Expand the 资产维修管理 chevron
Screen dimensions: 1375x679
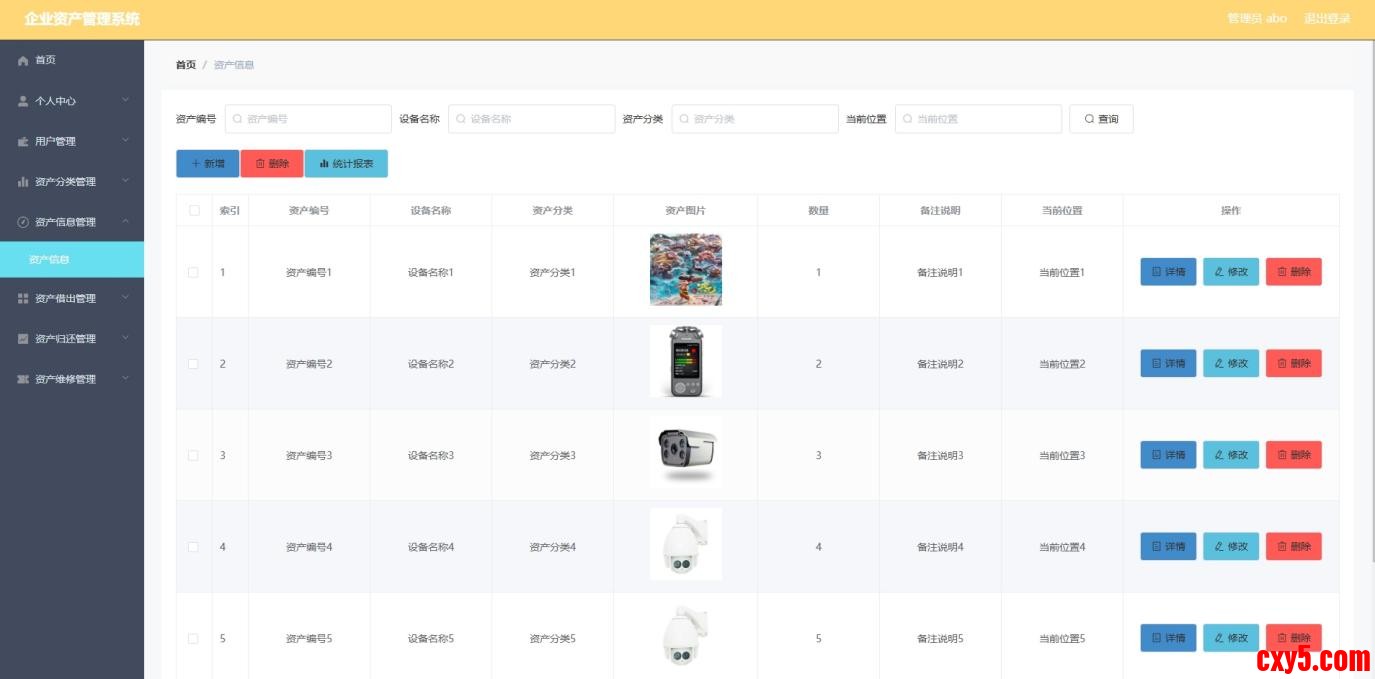[126, 379]
